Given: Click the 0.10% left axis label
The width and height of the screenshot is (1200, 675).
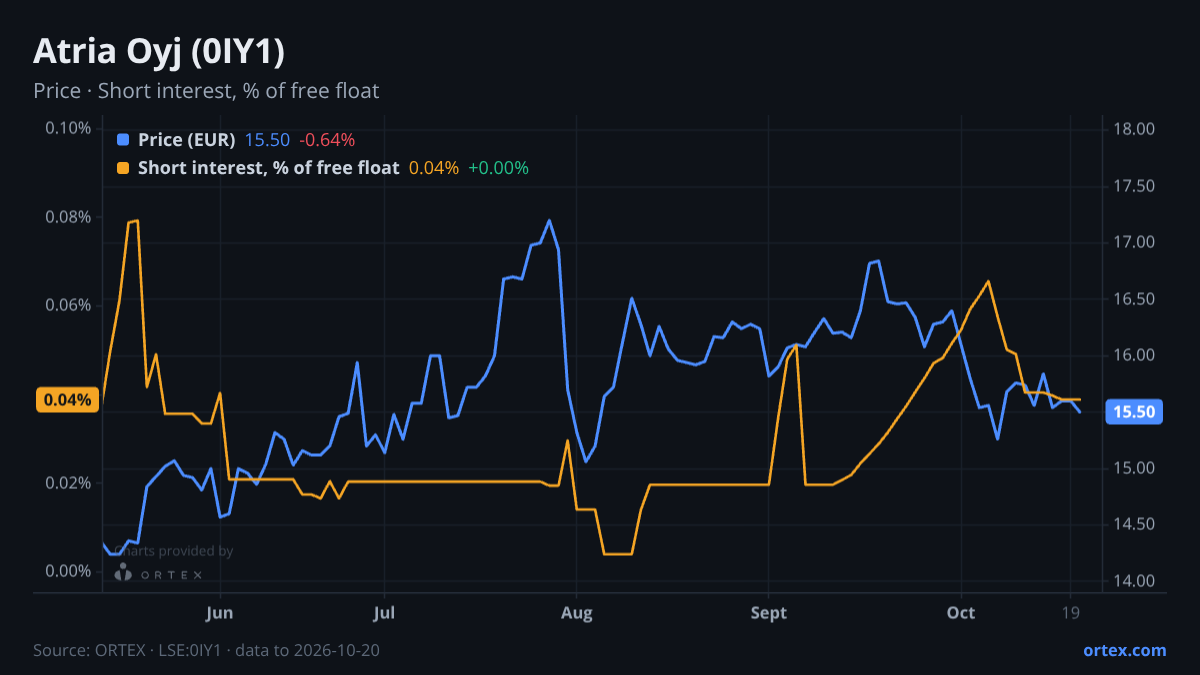Looking at the screenshot, I should click(x=68, y=128).
